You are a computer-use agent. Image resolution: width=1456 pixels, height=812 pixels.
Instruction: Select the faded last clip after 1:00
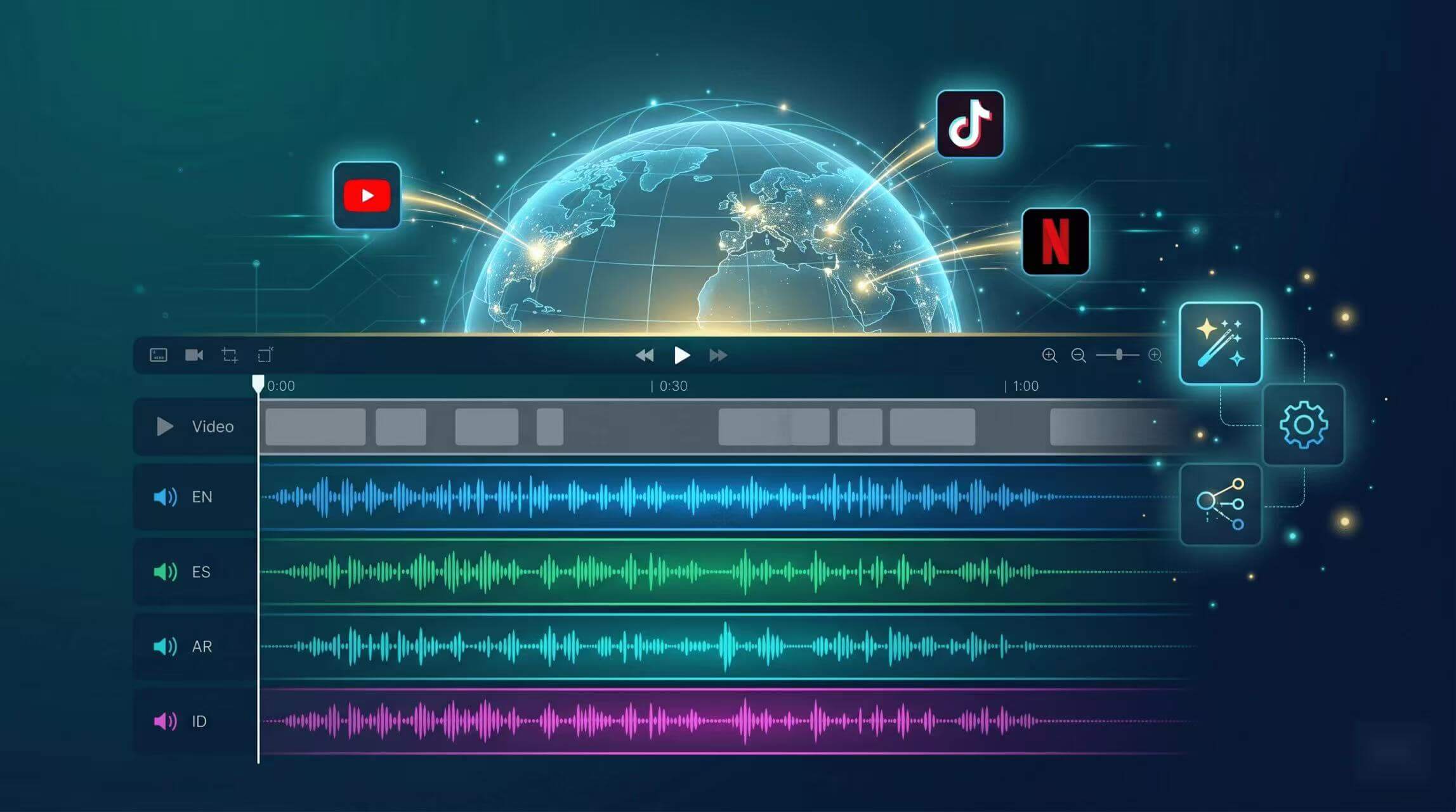[x=1113, y=427]
